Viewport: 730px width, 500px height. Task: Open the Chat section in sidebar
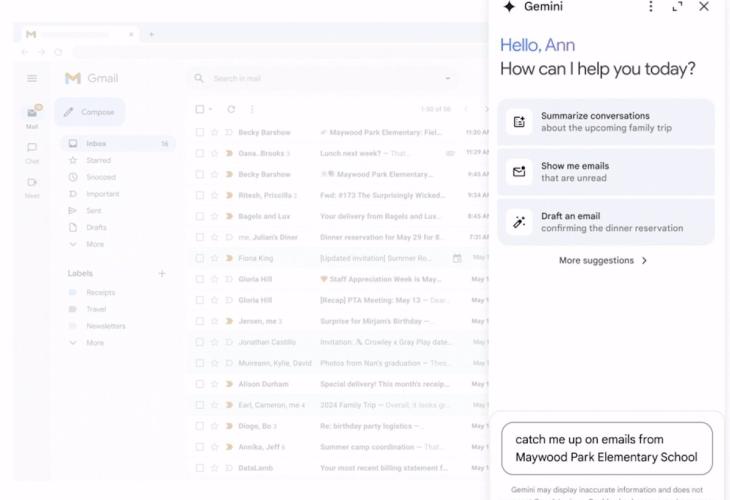click(32, 152)
